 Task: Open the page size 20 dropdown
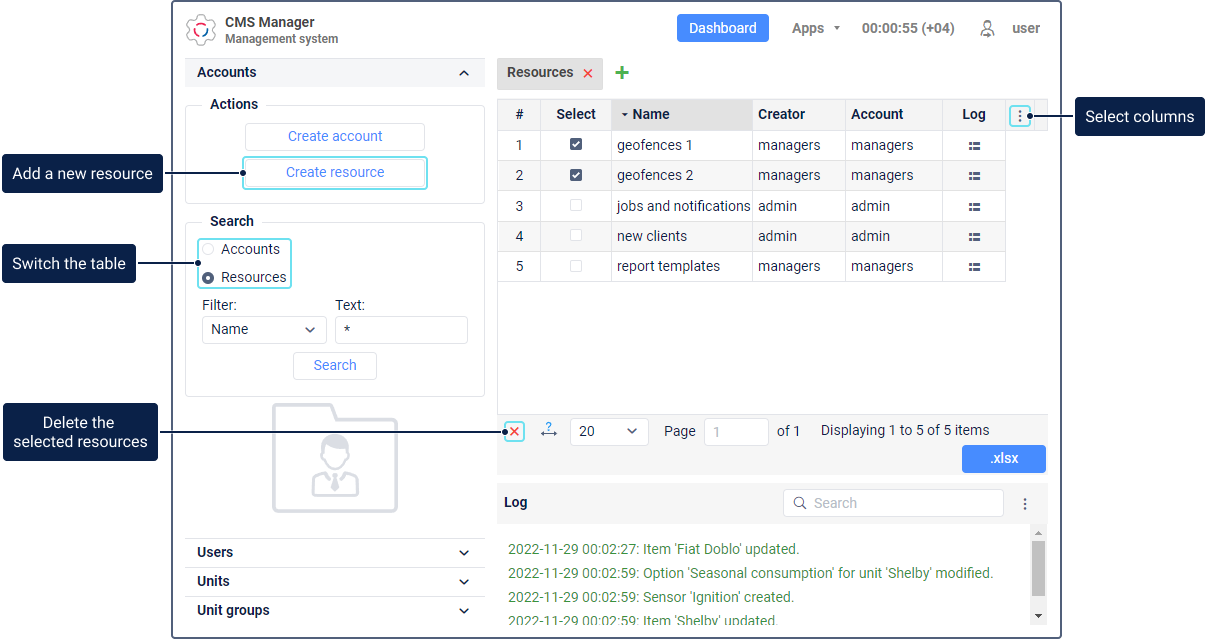(x=608, y=431)
